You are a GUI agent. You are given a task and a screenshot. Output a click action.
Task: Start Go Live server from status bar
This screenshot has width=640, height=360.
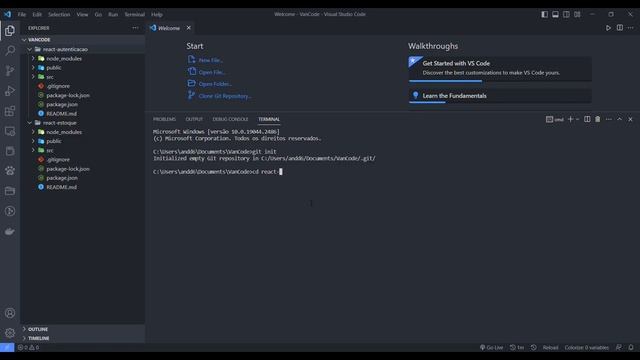(491, 347)
